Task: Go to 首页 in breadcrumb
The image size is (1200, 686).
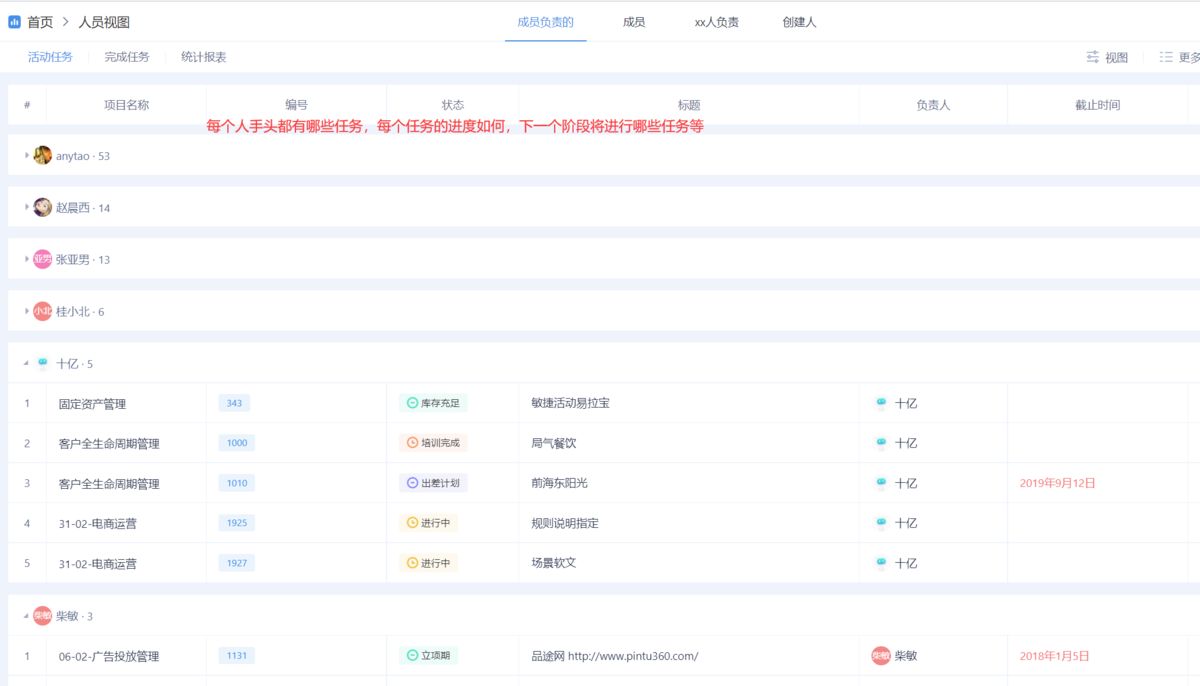Action: 40,22
